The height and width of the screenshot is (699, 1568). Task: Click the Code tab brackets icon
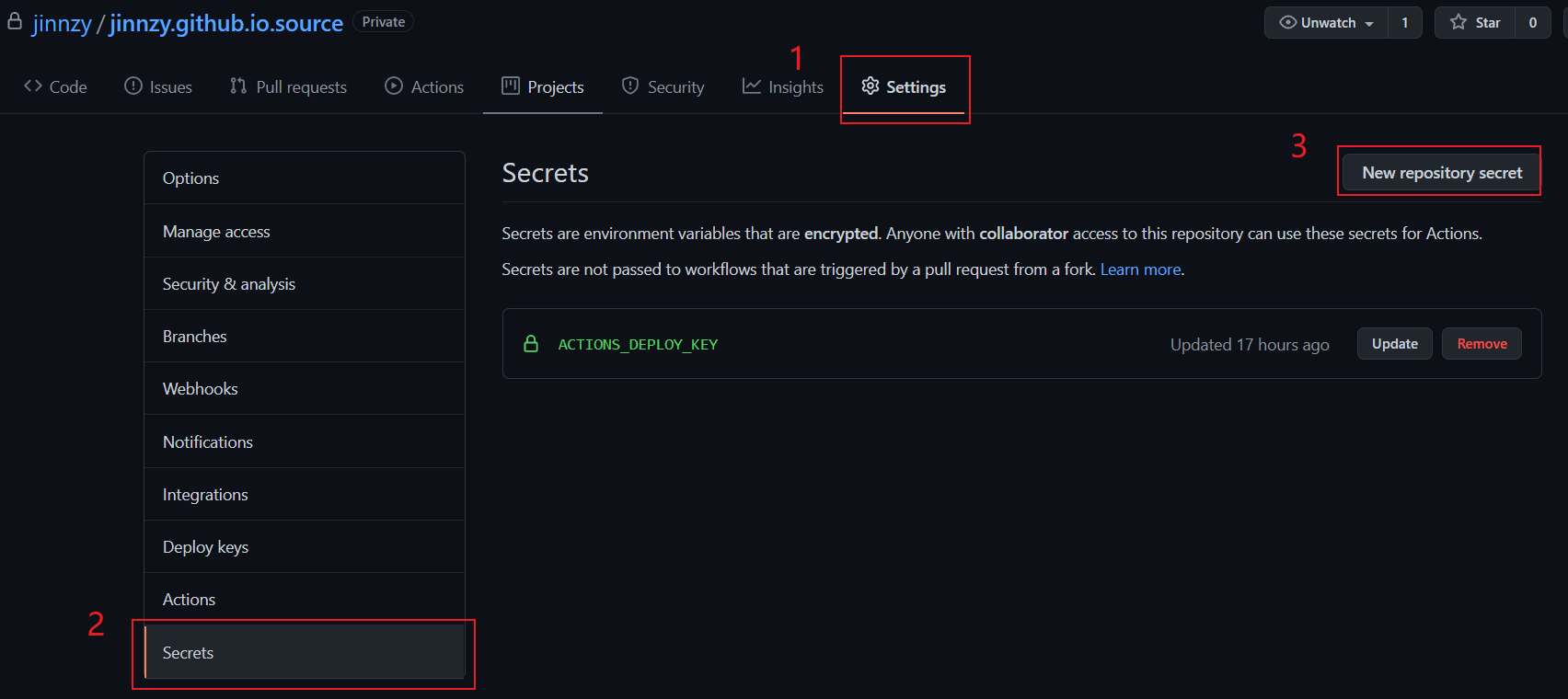point(33,86)
